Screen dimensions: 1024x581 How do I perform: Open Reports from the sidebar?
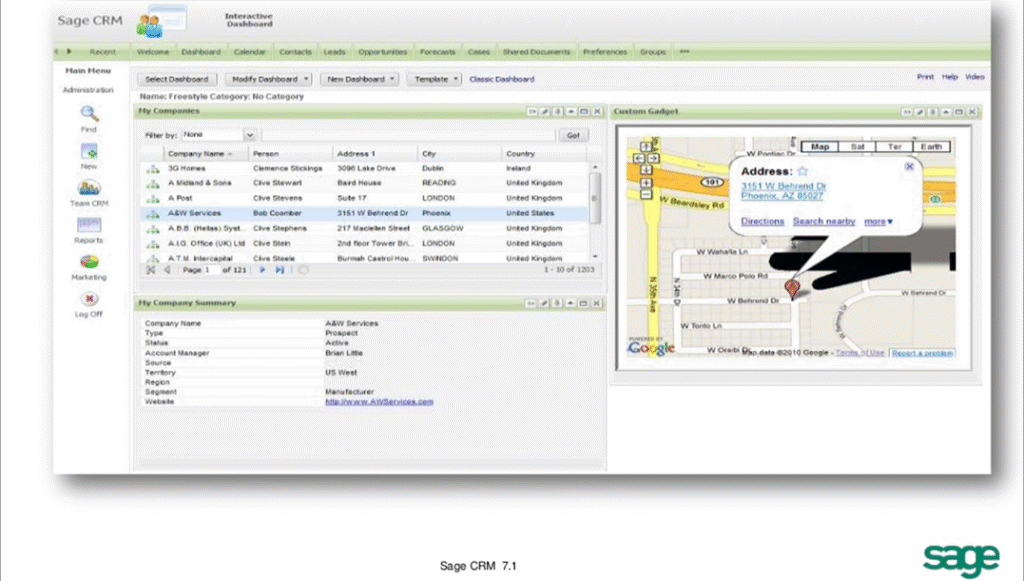coord(89,225)
